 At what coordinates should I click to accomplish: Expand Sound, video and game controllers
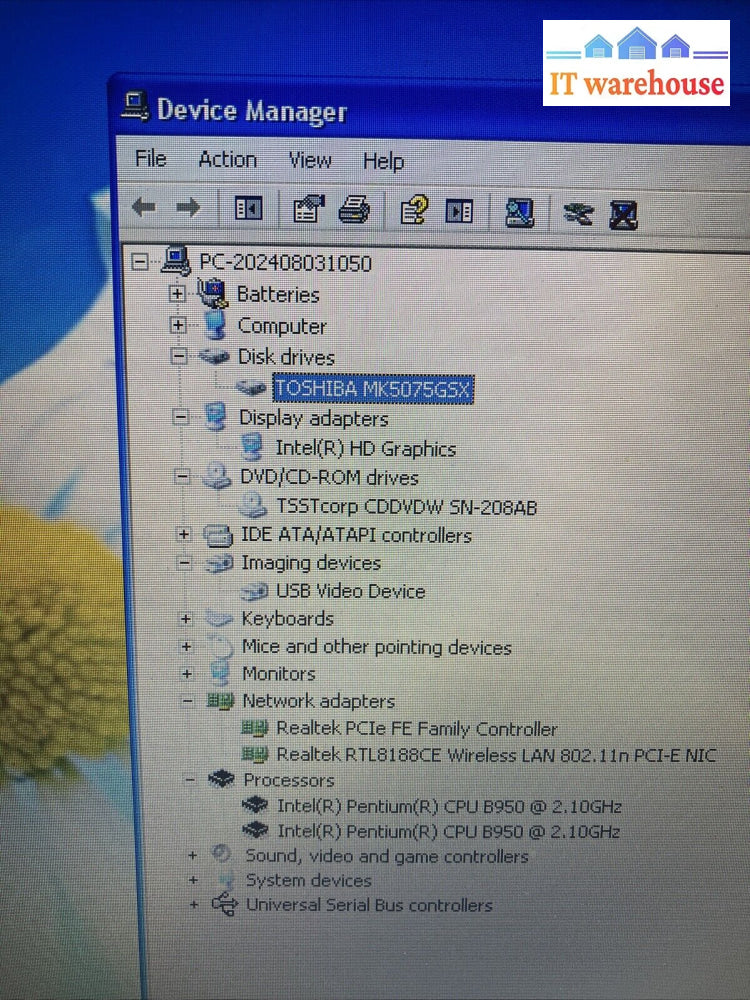(x=193, y=856)
